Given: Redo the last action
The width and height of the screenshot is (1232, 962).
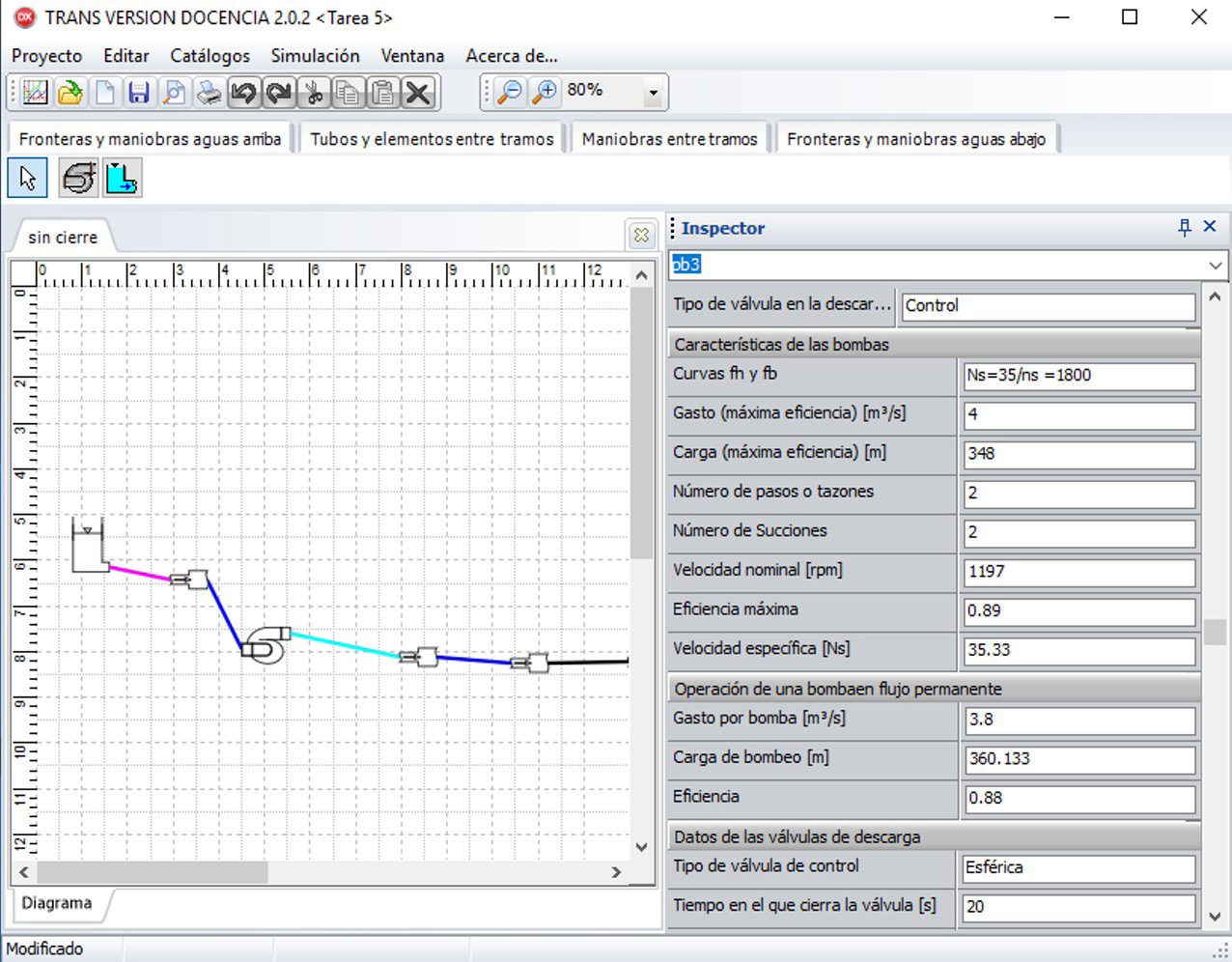Looking at the screenshot, I should pos(278,93).
